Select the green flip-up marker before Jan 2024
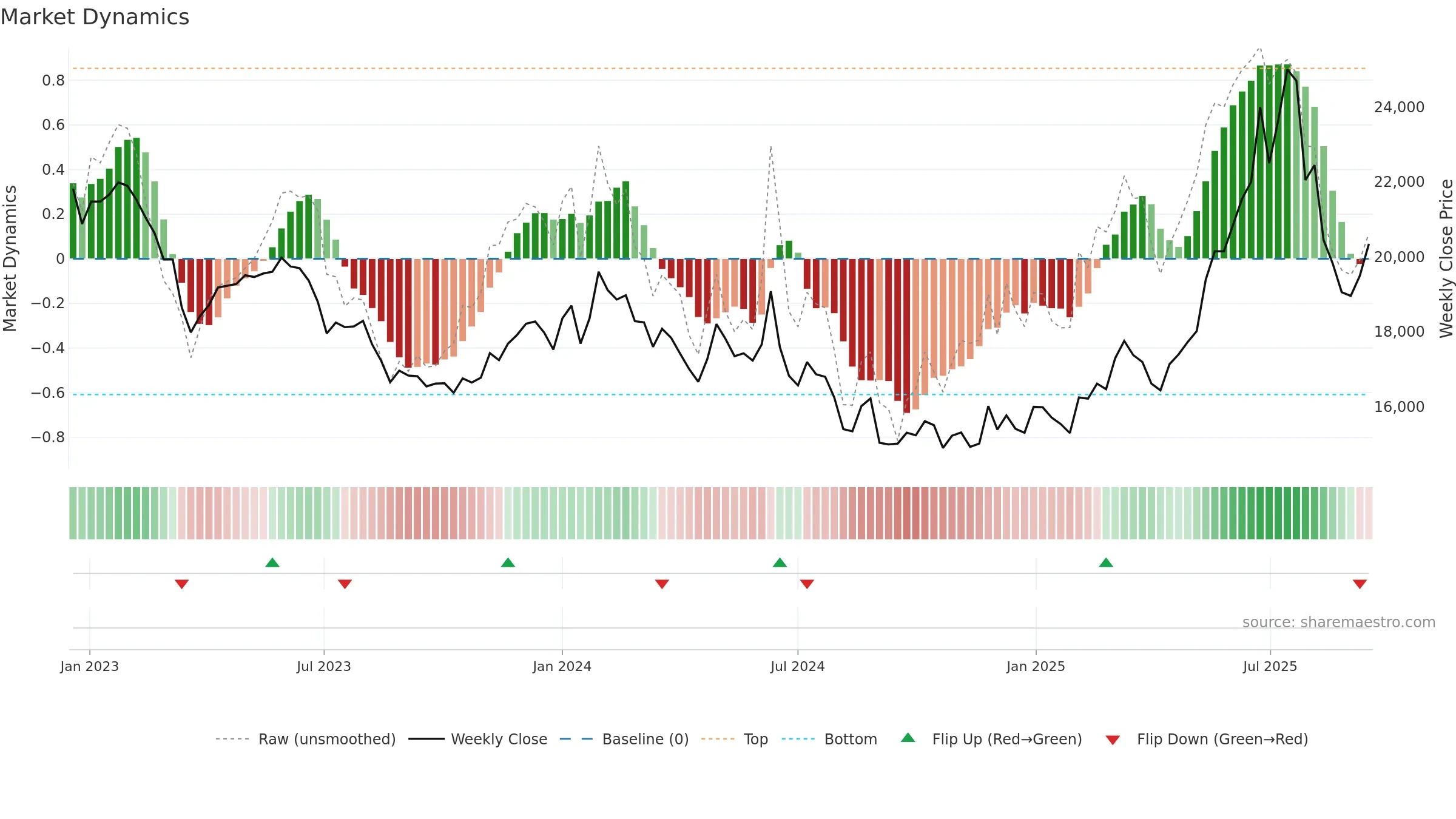Image resolution: width=1456 pixels, height=819 pixels. click(508, 562)
